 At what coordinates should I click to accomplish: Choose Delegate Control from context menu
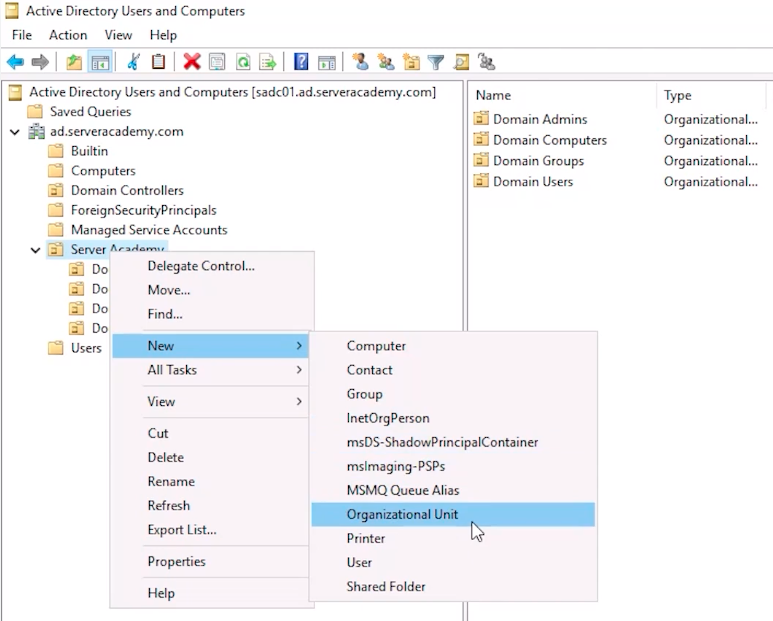coord(201,266)
